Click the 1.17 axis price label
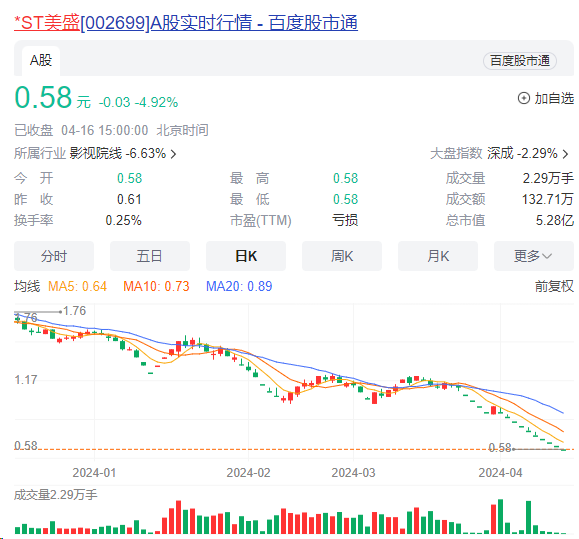The image size is (579, 539). click(26, 380)
